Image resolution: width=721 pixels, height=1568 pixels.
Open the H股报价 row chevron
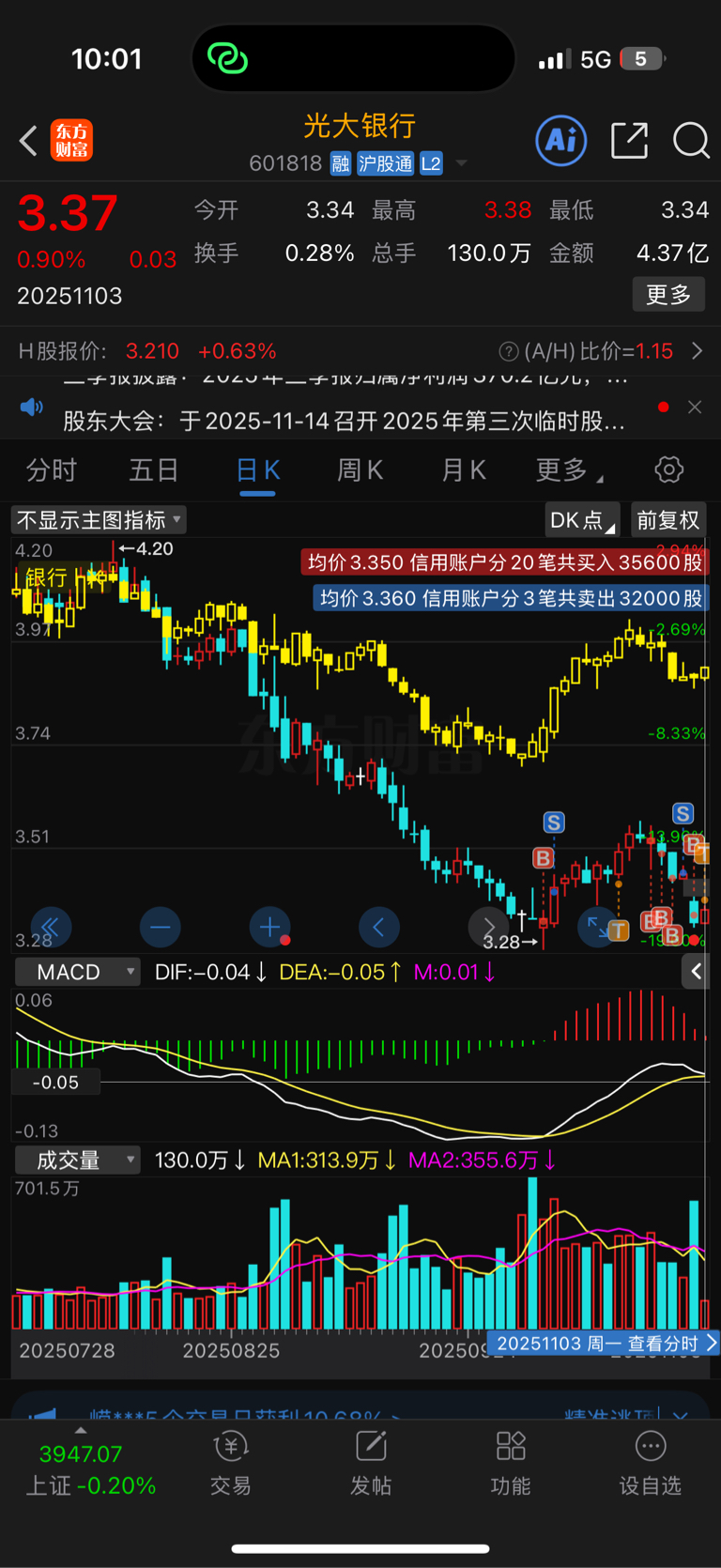tap(697, 351)
